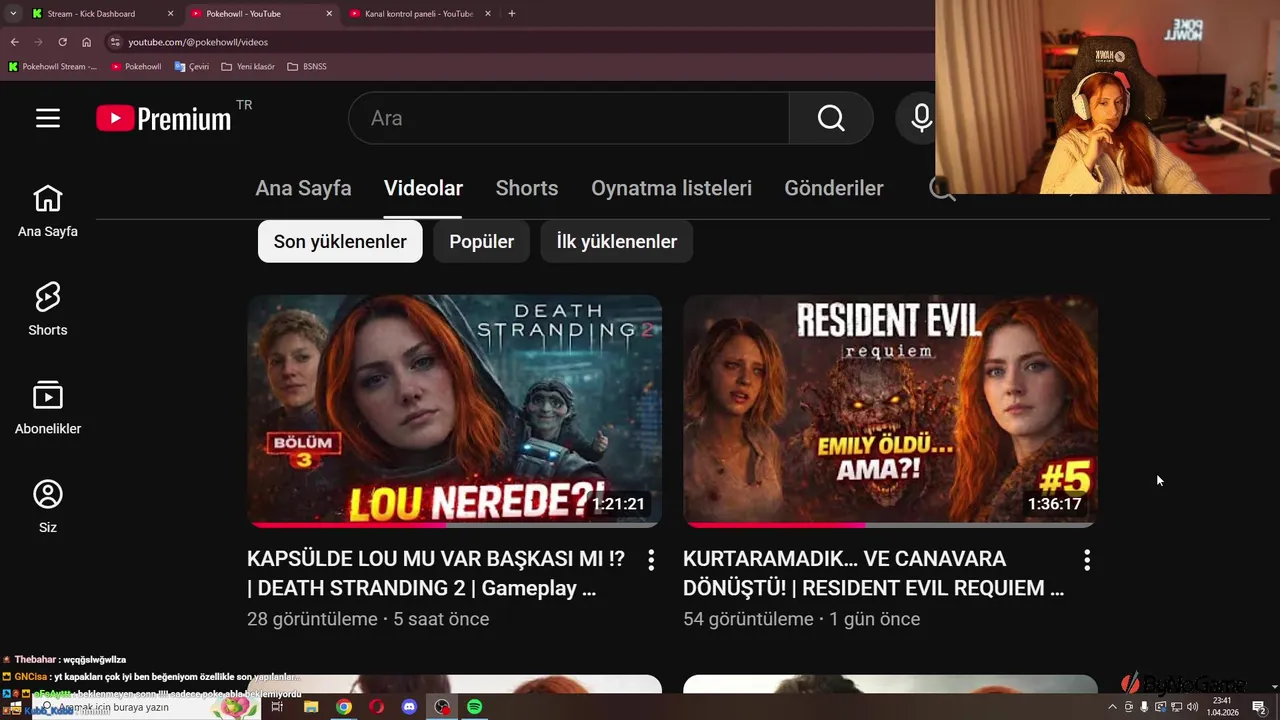The image size is (1280, 720).
Task: Click the address bar URL youtube.com/@pokehowll/videos
Action: pos(198,42)
